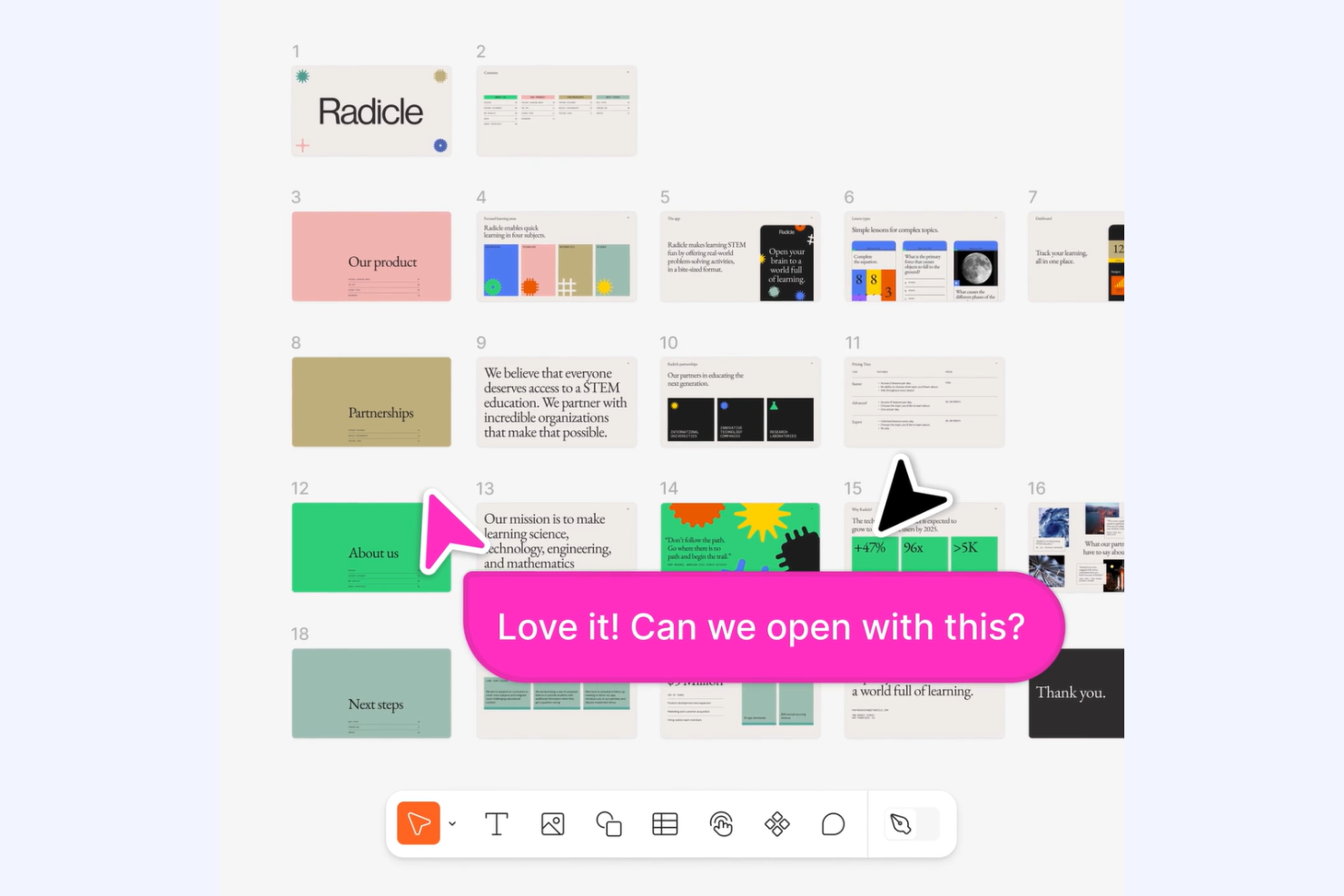The height and width of the screenshot is (896, 1344).
Task: Click the slide number label 12
Action: [x=300, y=488]
